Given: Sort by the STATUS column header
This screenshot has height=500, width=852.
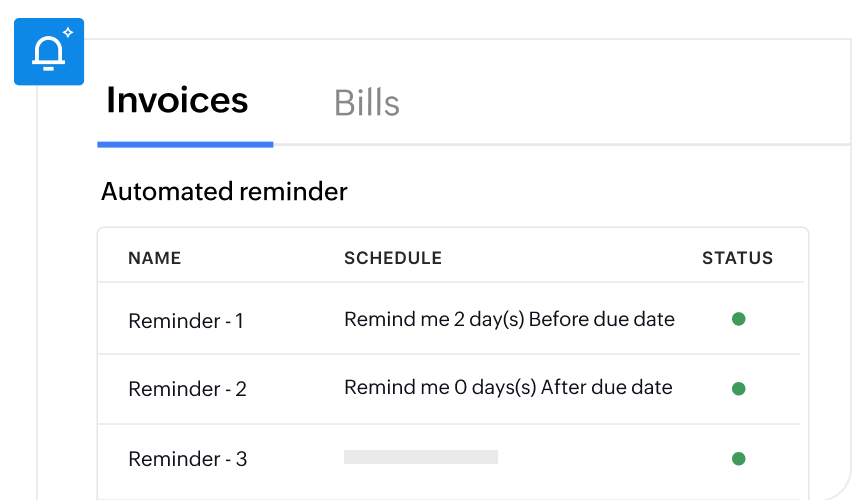Looking at the screenshot, I should 737,258.
